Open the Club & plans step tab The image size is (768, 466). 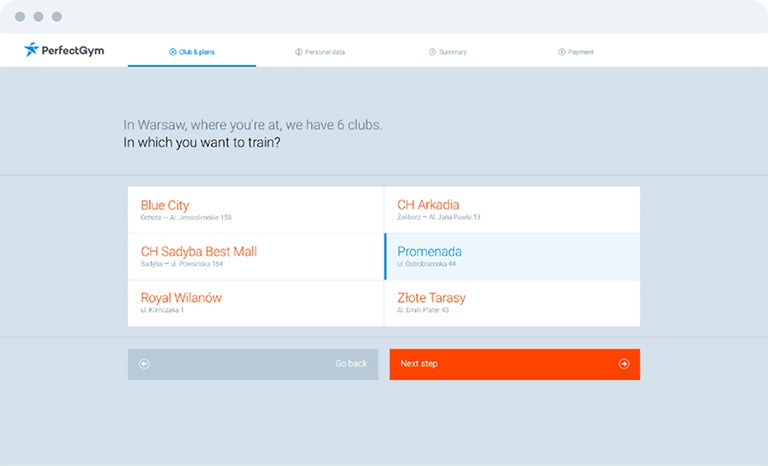point(192,52)
